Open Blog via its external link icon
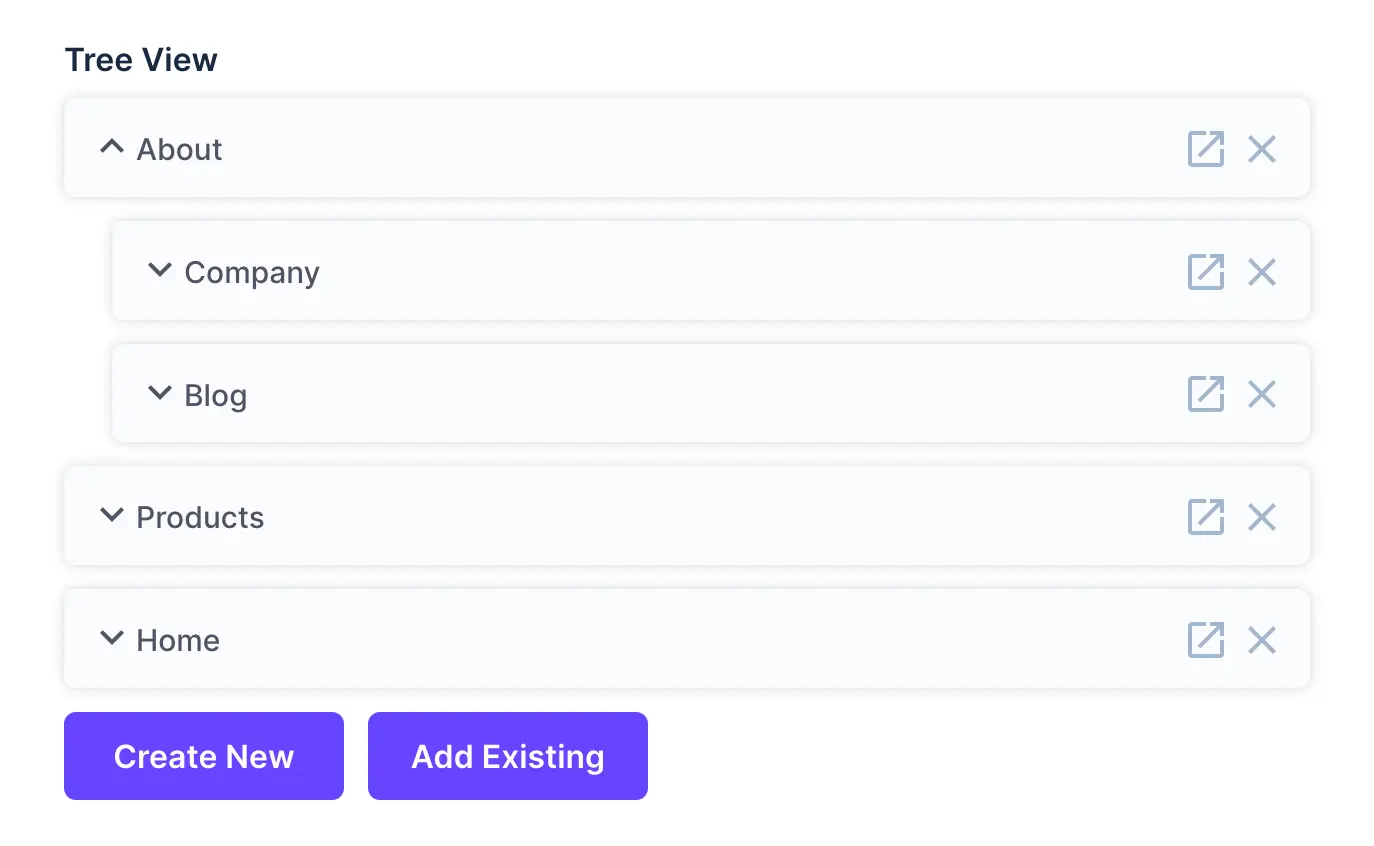 [1206, 394]
